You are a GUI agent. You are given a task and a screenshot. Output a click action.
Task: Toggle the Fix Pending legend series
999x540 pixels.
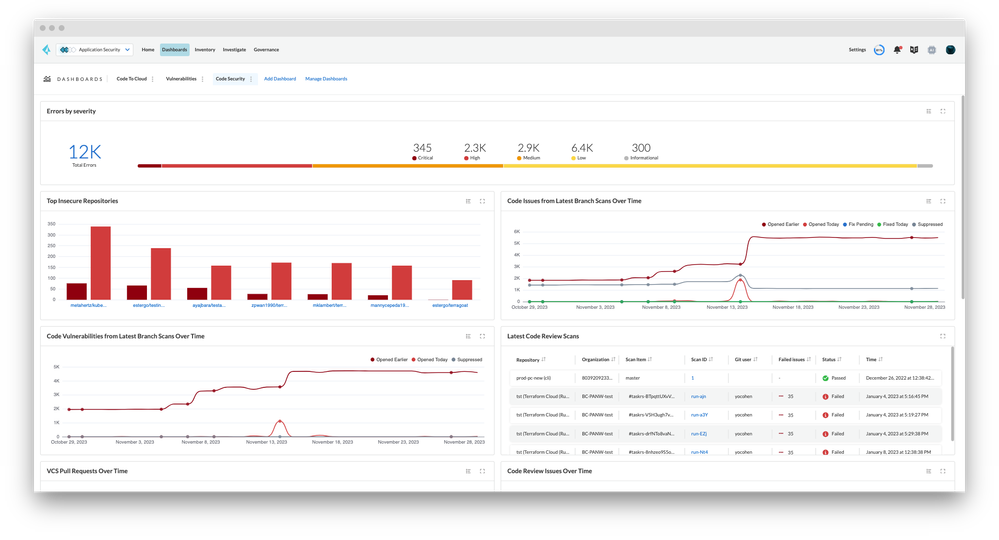[x=860, y=224]
